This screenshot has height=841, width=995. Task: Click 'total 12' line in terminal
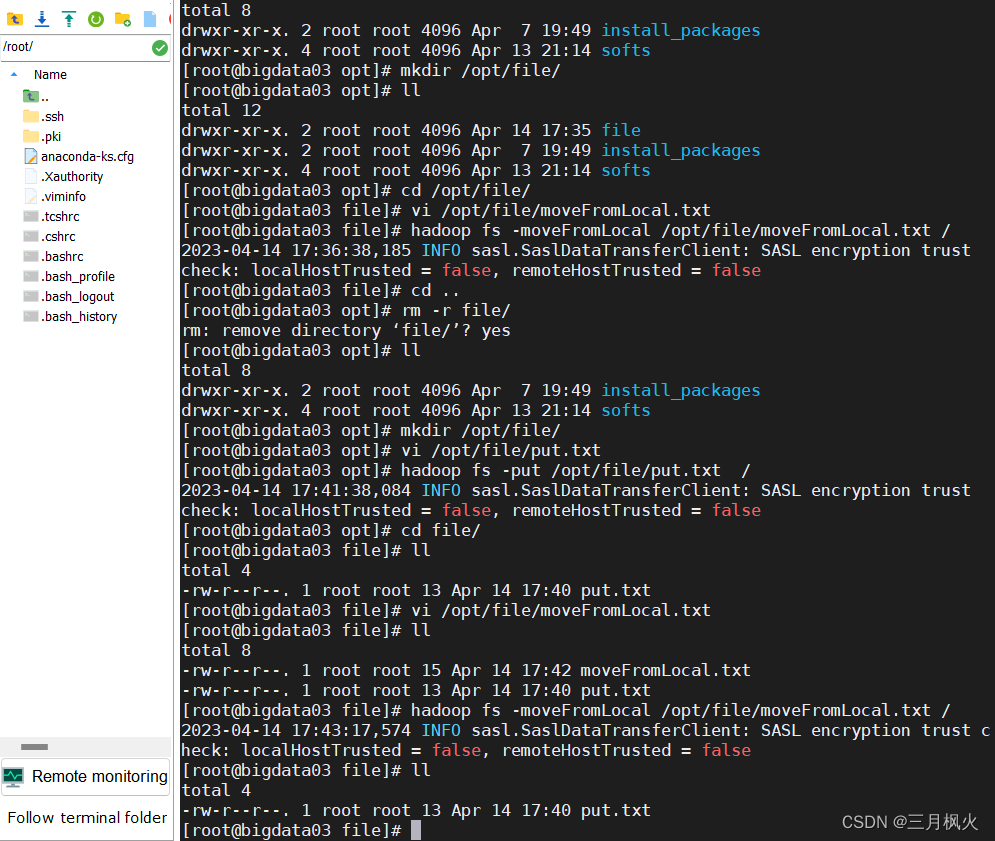click(221, 110)
